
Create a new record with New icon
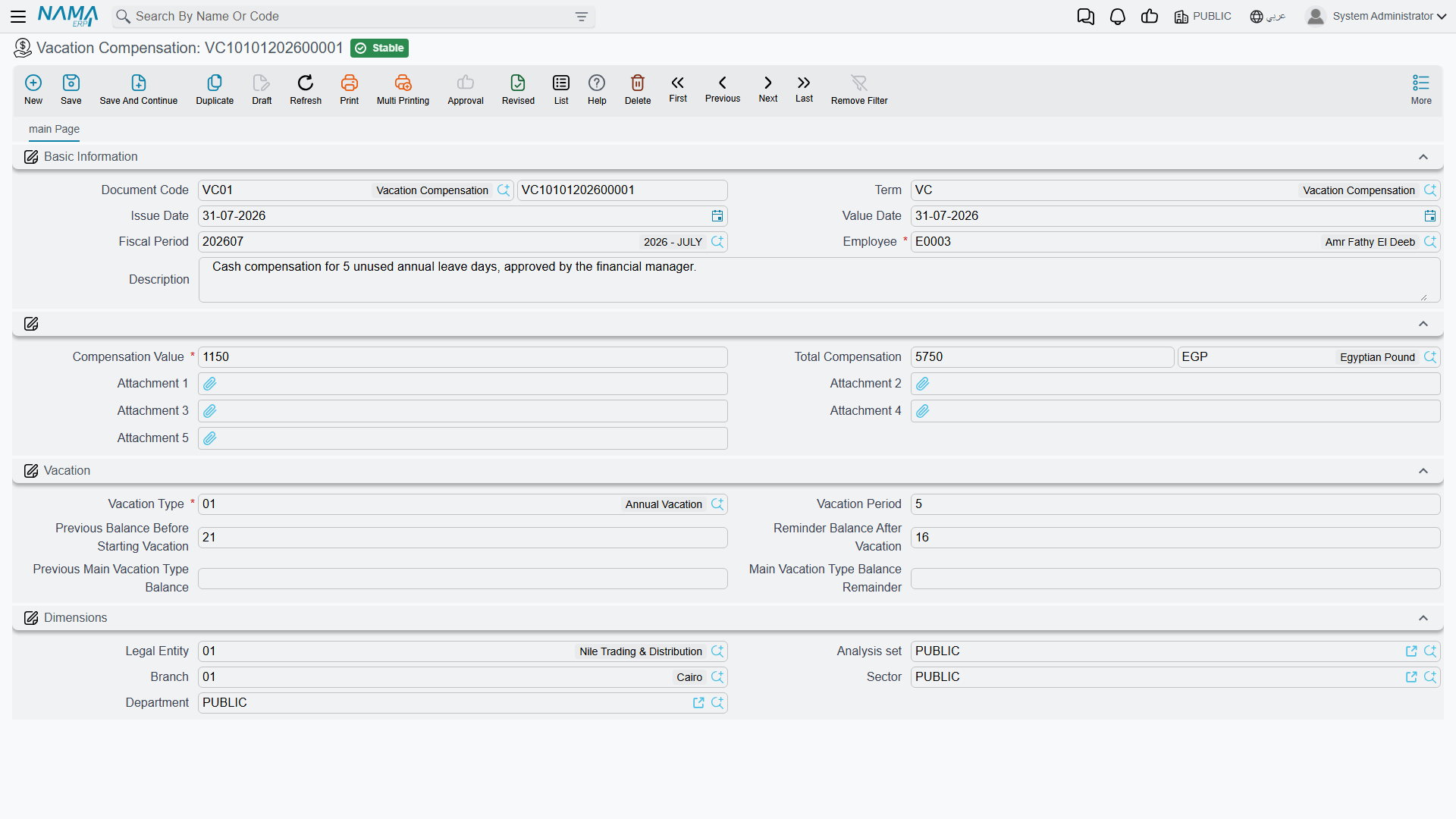33,89
